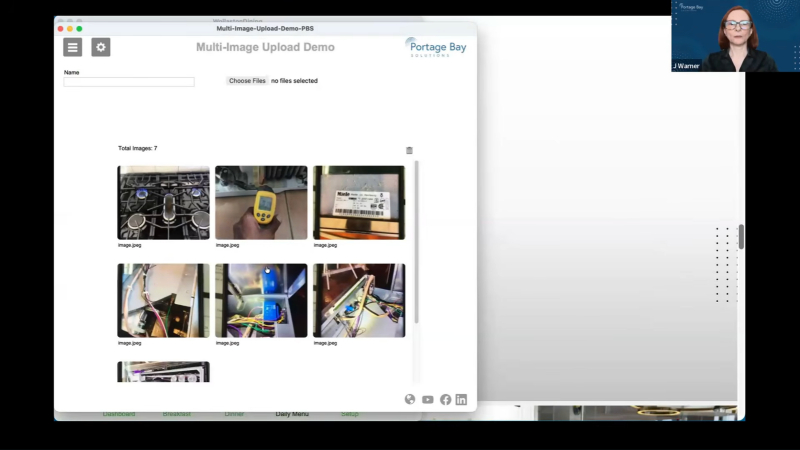The width and height of the screenshot is (800, 450).
Task: Click into the Name input field
Action: point(129,82)
